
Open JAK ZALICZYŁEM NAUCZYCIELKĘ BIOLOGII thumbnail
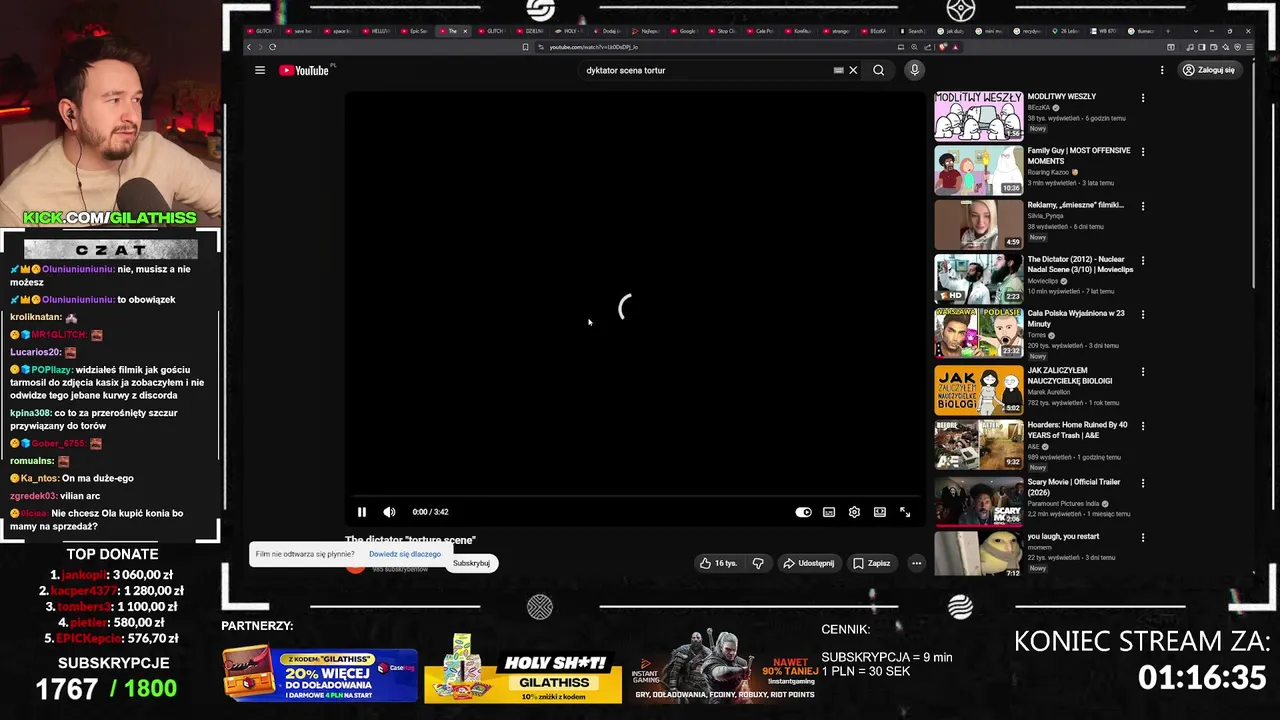979,390
